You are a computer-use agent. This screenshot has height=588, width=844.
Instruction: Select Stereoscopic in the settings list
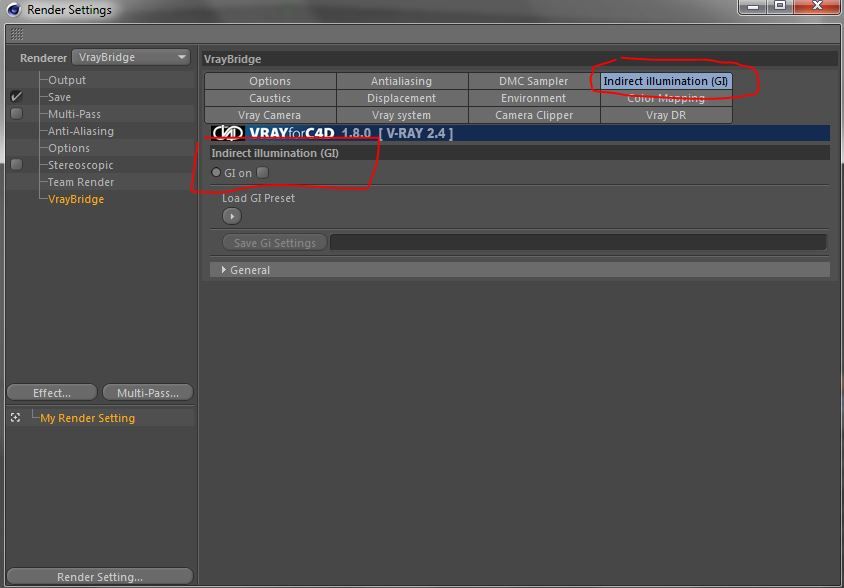pos(81,165)
